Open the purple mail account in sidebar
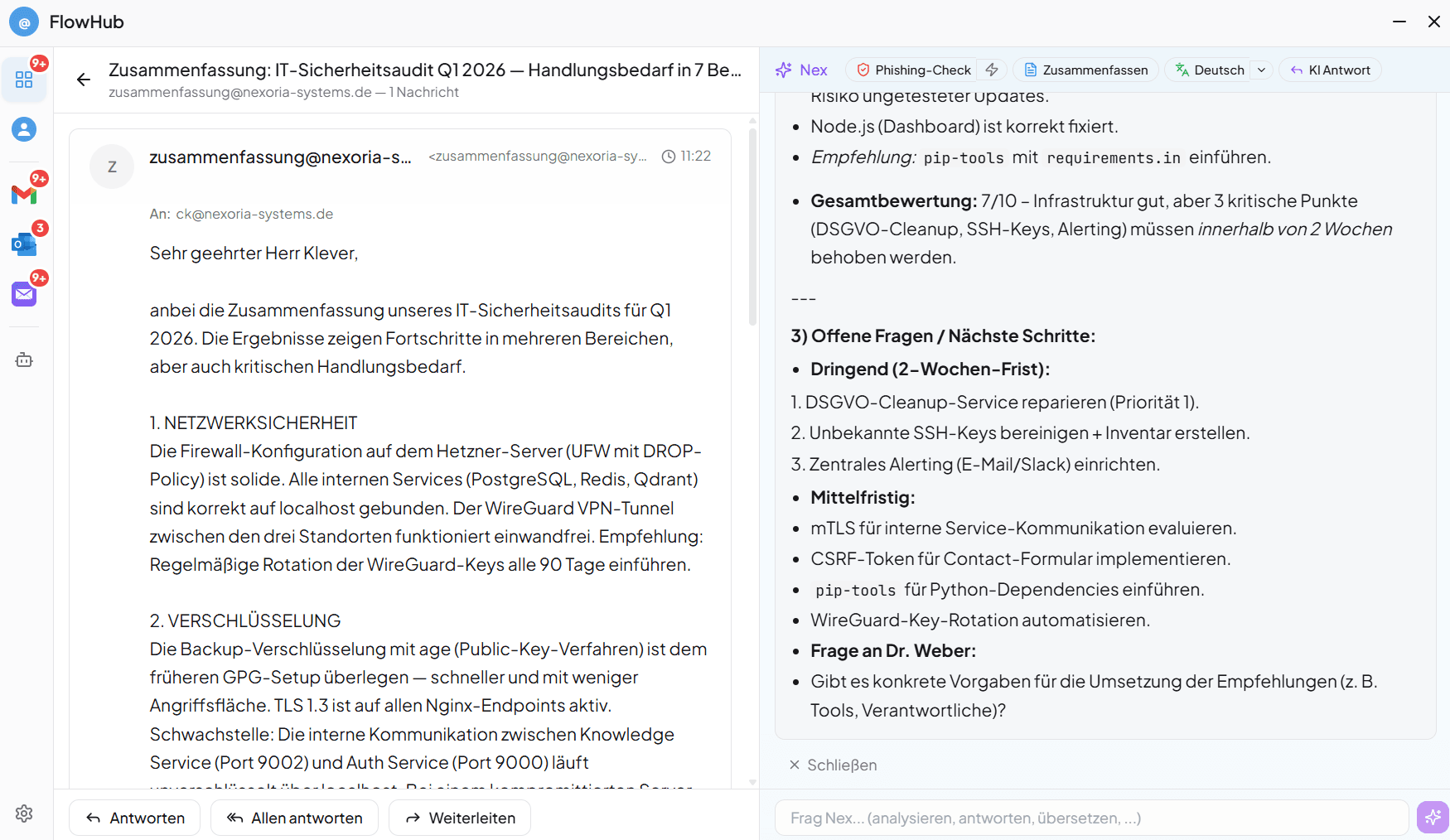 [24, 292]
